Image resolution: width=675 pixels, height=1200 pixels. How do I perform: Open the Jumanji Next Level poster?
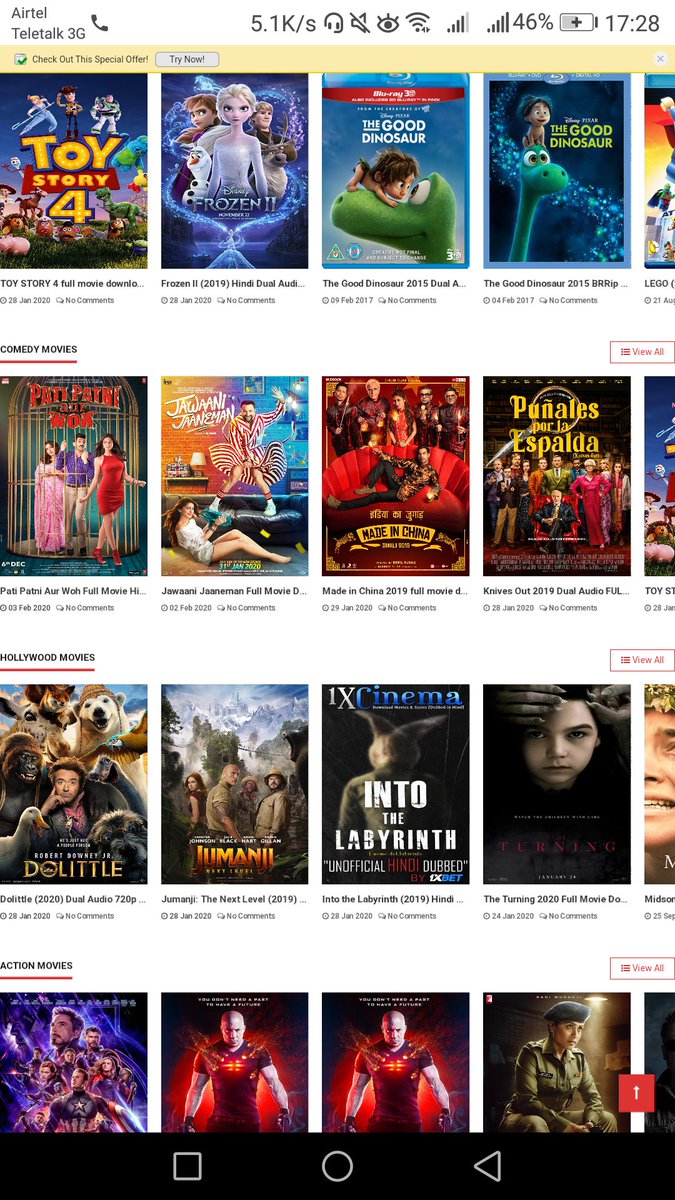[x=235, y=784]
